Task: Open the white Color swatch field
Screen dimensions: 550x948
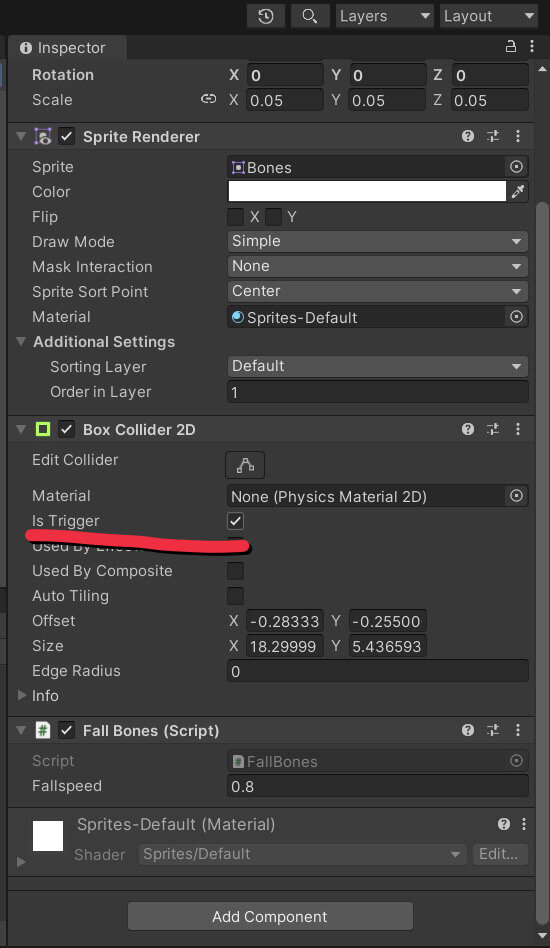Action: (x=367, y=192)
